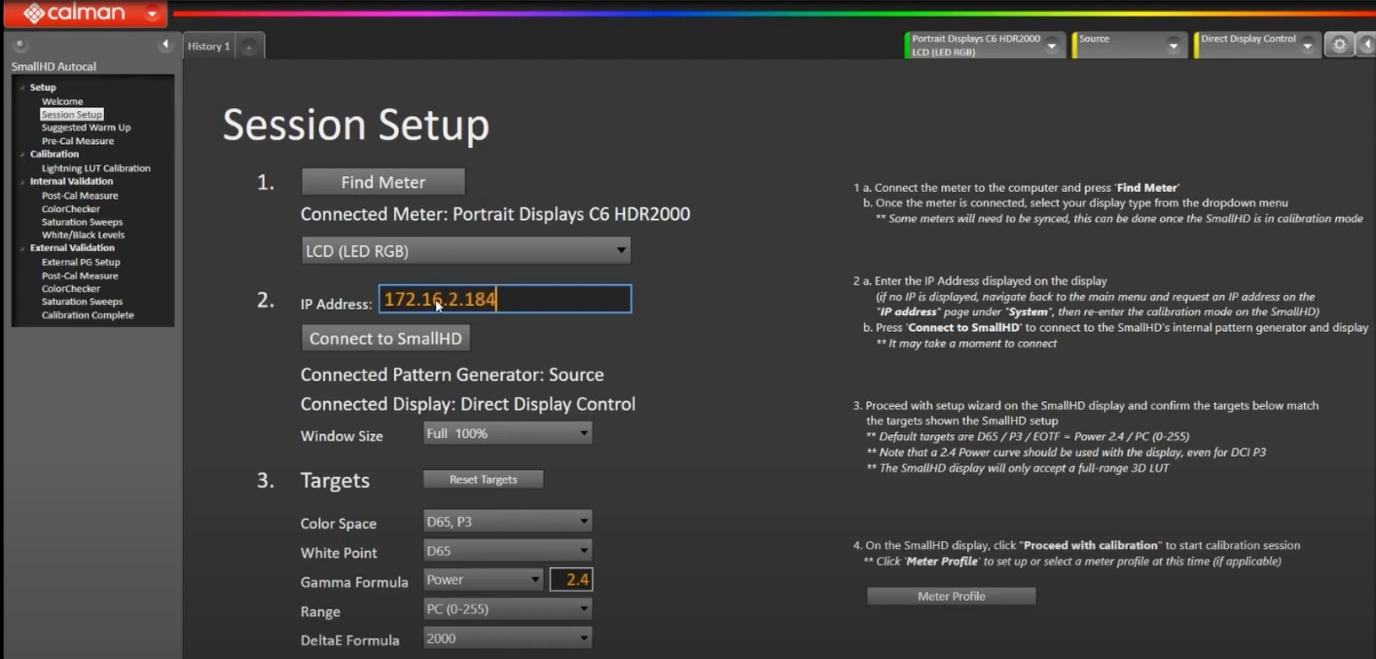Open the DeltaE Formula dropdown
The width and height of the screenshot is (1376, 659).
507,637
